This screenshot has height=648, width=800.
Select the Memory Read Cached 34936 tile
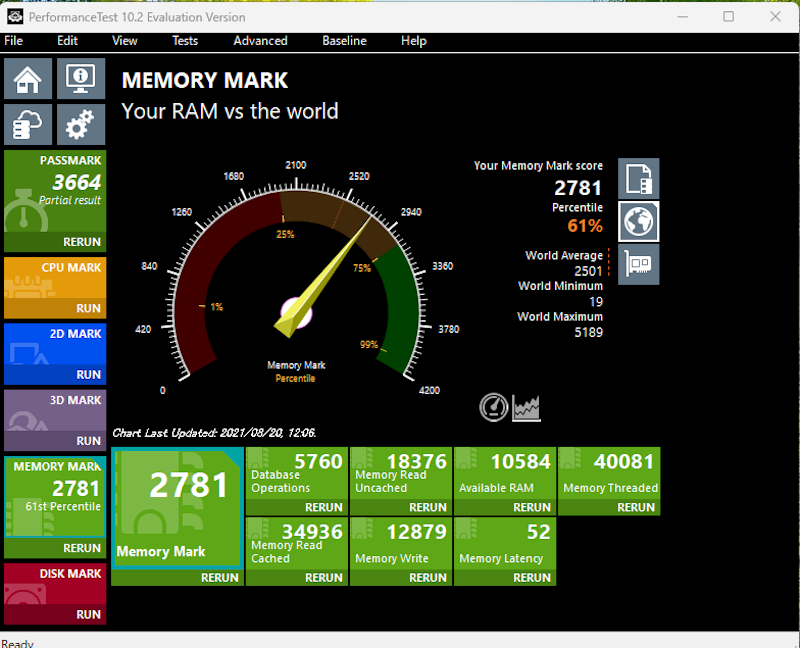click(297, 544)
